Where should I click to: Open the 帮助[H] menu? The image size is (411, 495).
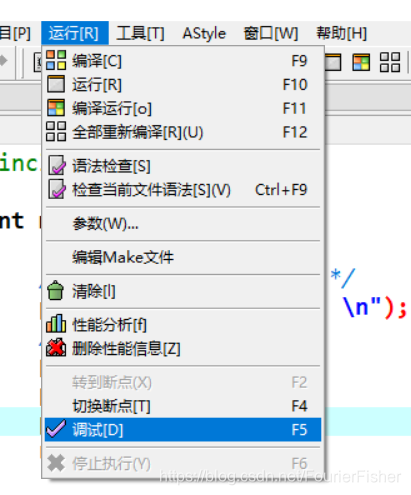point(342,33)
